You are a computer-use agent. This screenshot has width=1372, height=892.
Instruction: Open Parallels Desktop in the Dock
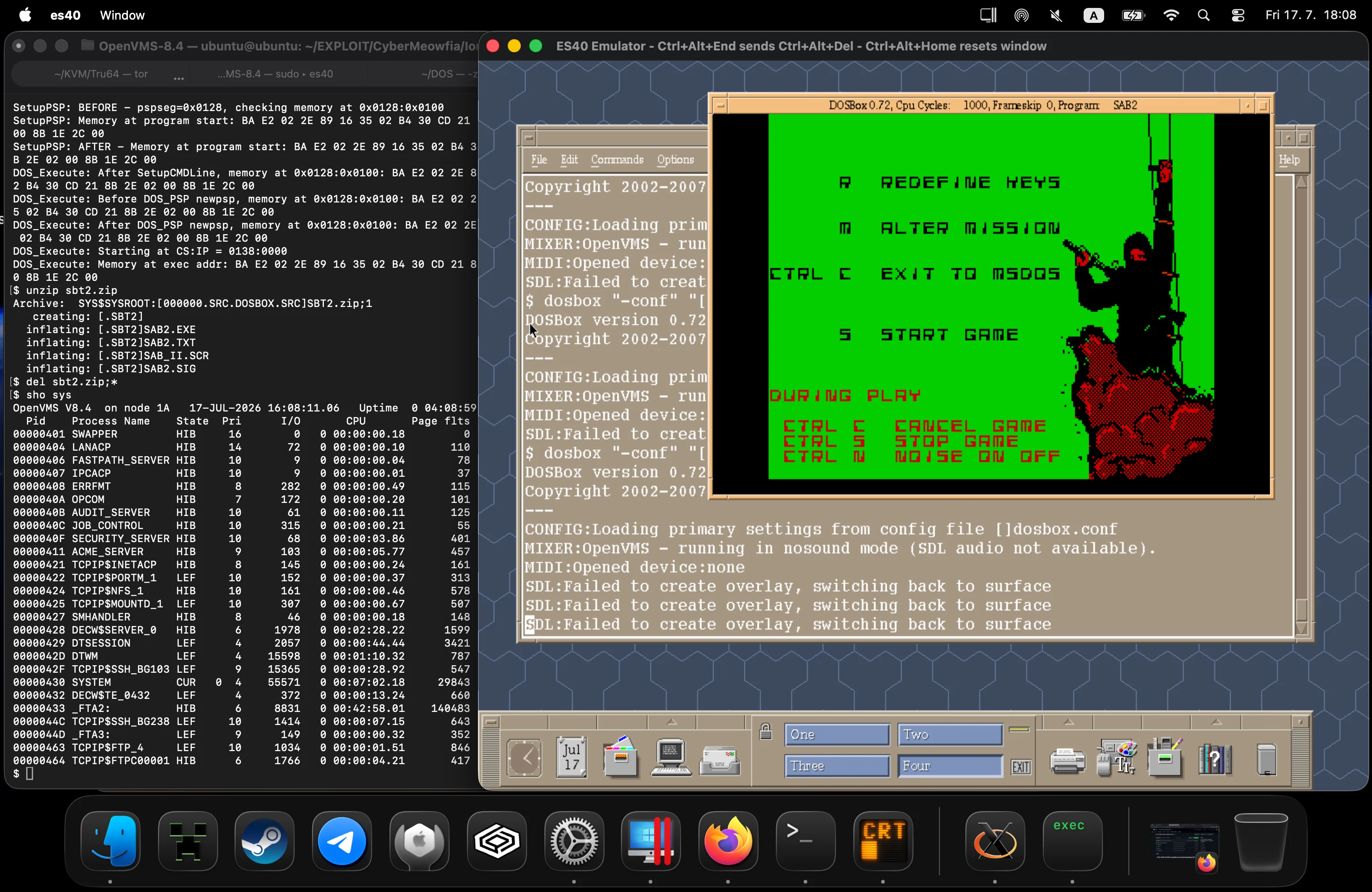click(x=651, y=841)
